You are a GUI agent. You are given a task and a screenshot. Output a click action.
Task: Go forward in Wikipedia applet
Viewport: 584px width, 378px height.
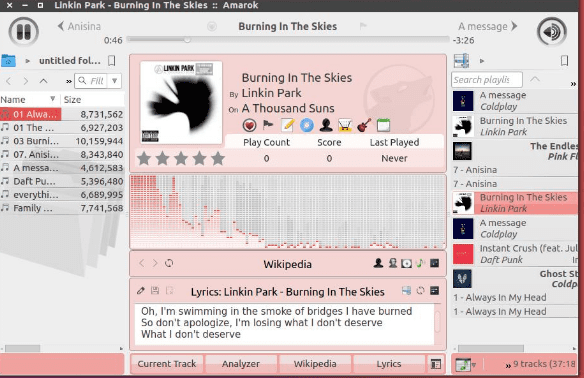click(155, 263)
